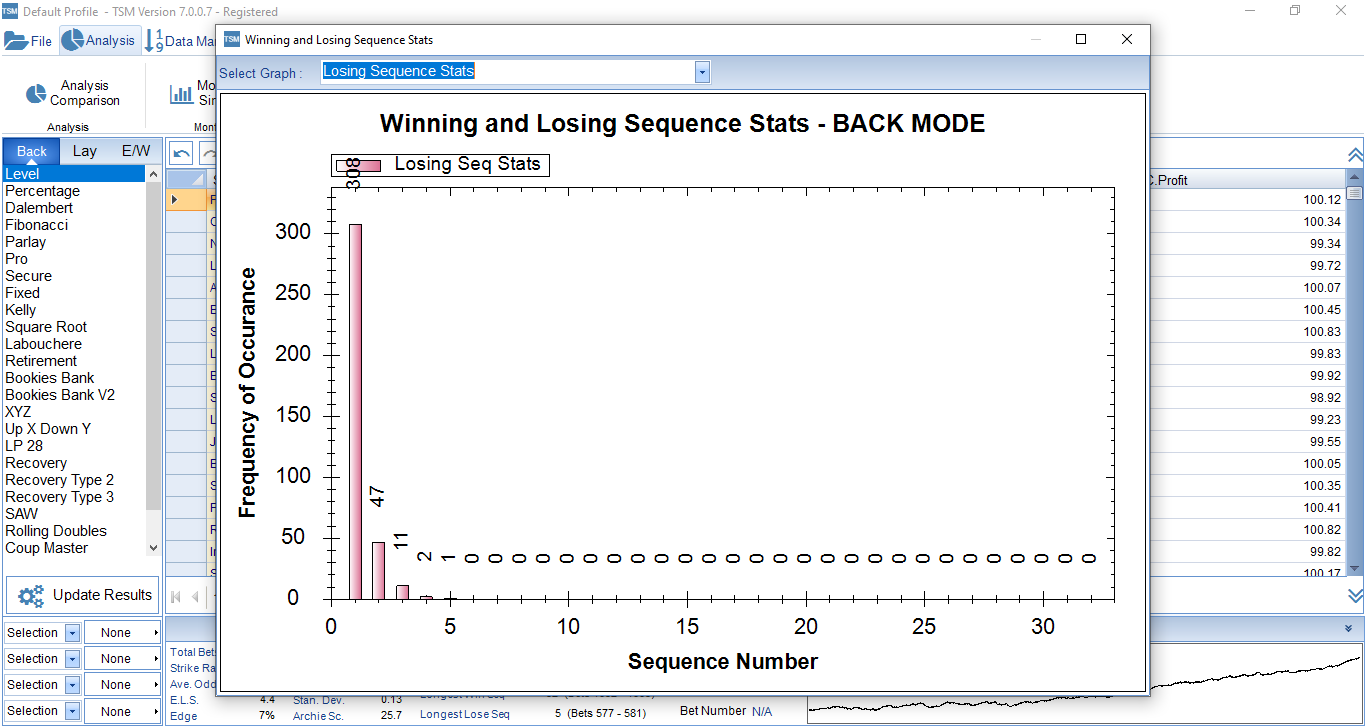Screen dimensions: 1366x728
Task: Expand the second None filter flyout
Action: 155,659
